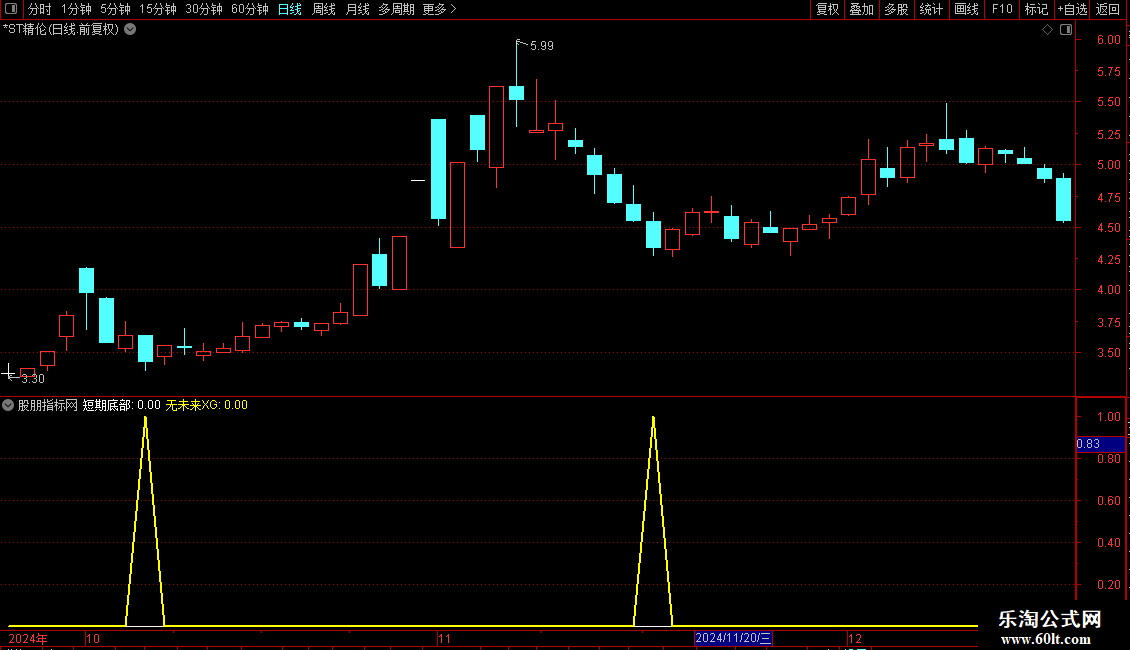Click the 10 month marker on time axis
The height and width of the screenshot is (650, 1130).
[93, 638]
